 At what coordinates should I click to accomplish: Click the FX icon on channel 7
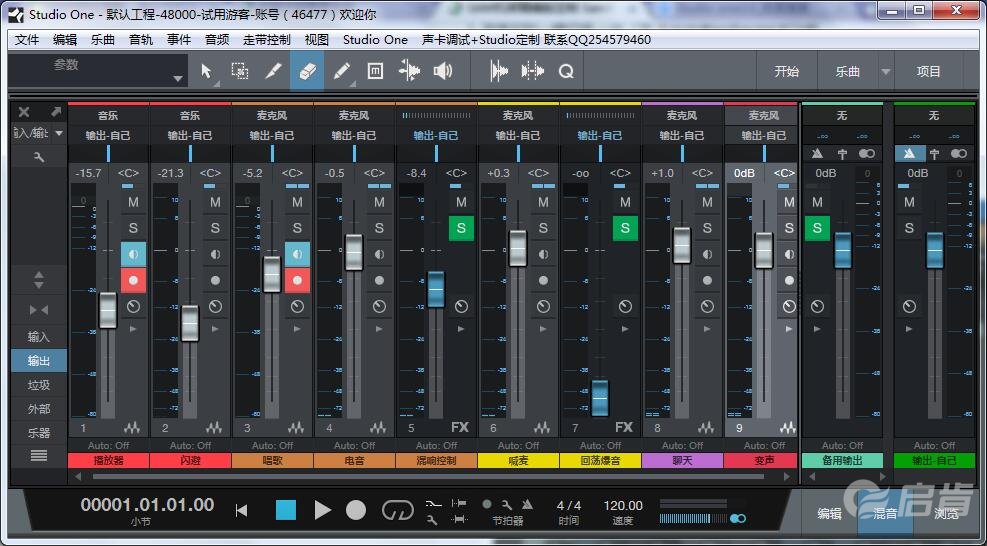click(624, 427)
